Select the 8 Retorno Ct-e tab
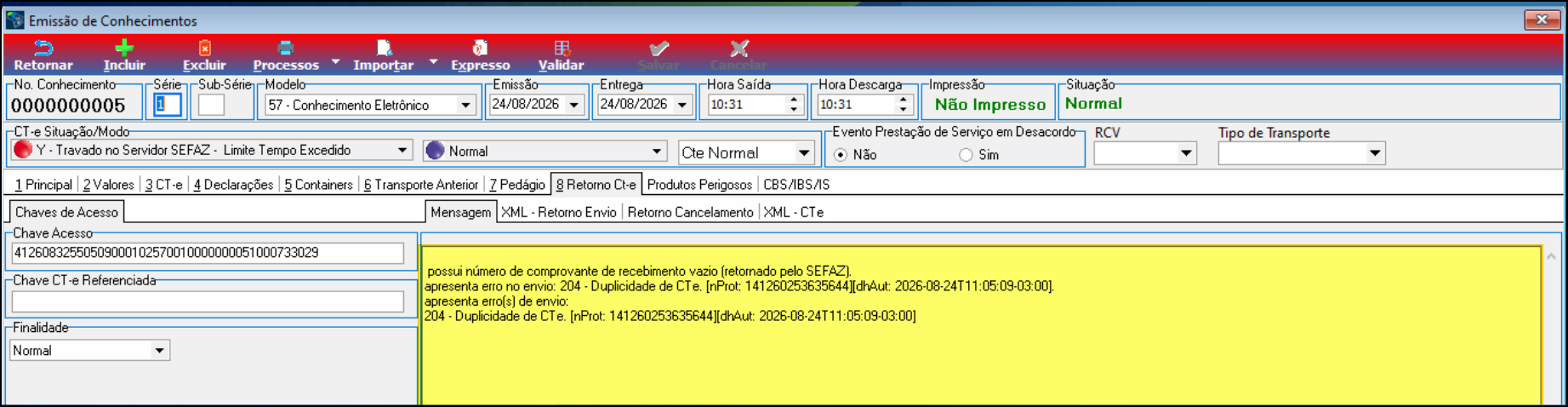Image resolution: width=1568 pixels, height=407 pixels. 596,185
